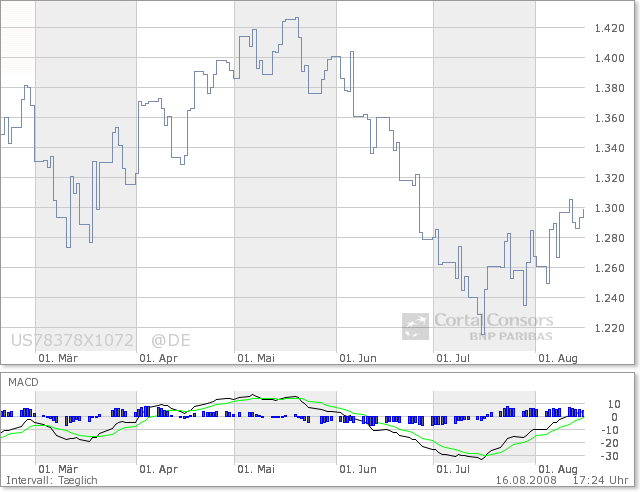The width and height of the screenshot is (640, 492).
Task: Select the 1.380 price axis value
Action: coord(610,88)
